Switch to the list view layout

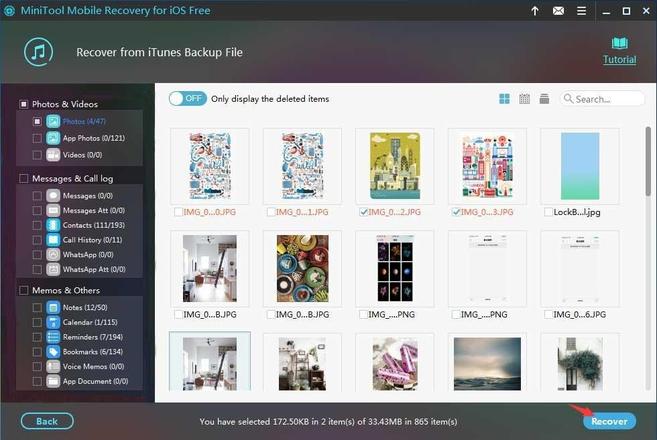(544, 99)
